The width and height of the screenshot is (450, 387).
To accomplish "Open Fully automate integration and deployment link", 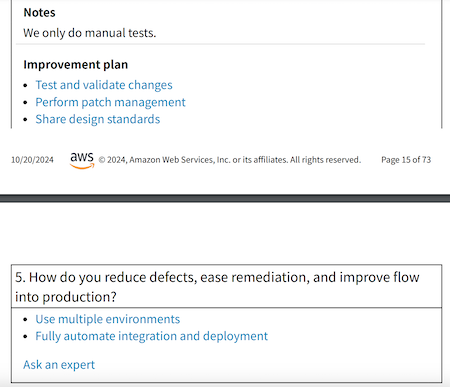I will [152, 336].
